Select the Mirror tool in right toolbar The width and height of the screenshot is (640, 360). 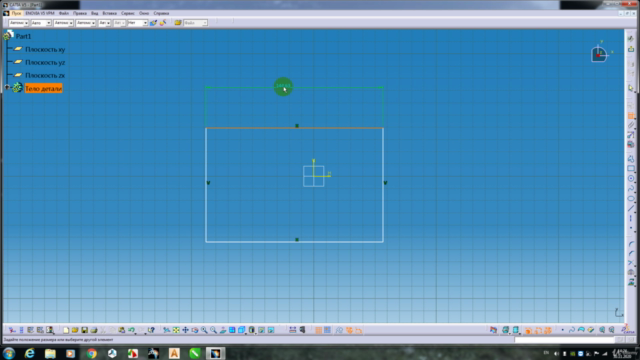pyautogui.click(x=631, y=272)
